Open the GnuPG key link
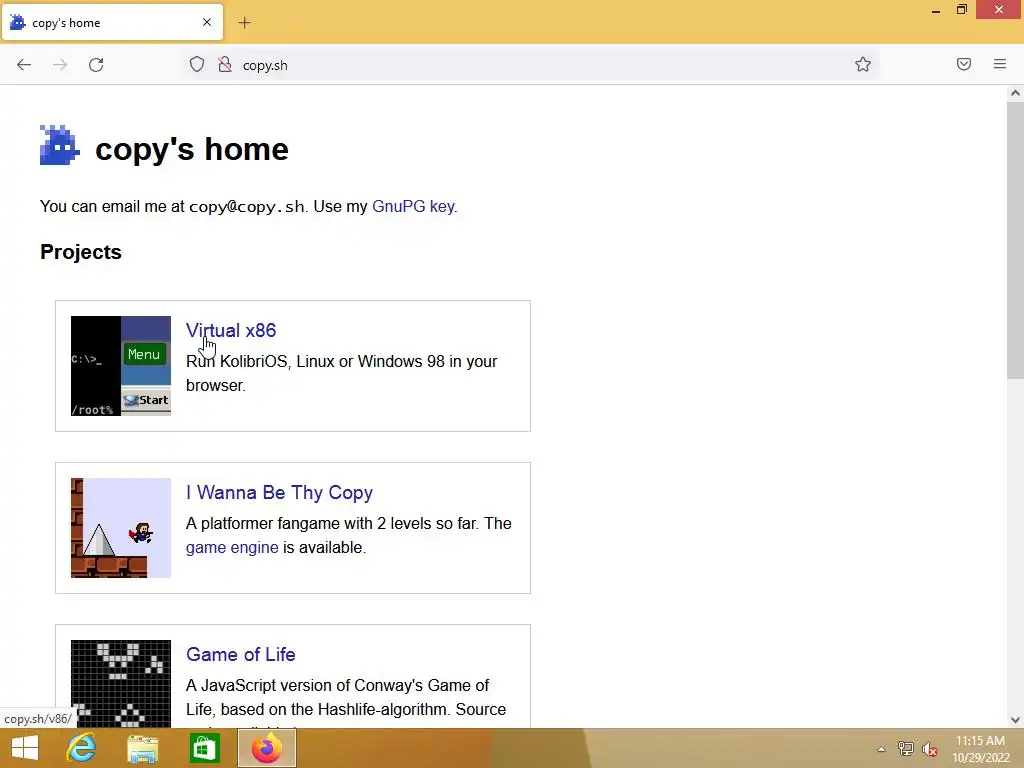The height and width of the screenshot is (768, 1024). tap(413, 206)
